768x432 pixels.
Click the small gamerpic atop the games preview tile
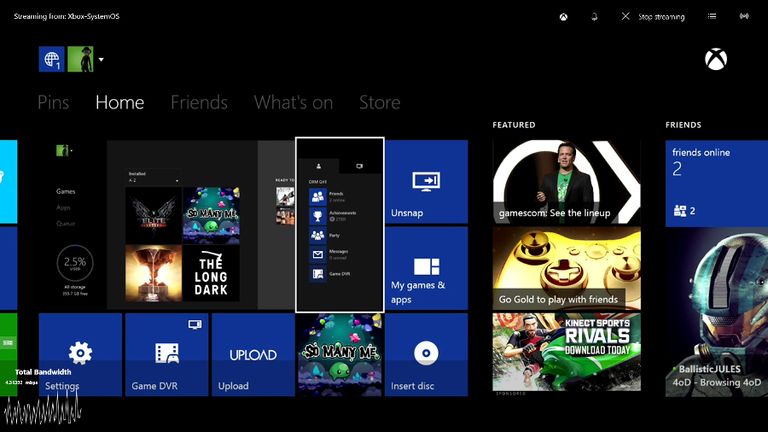(62, 150)
